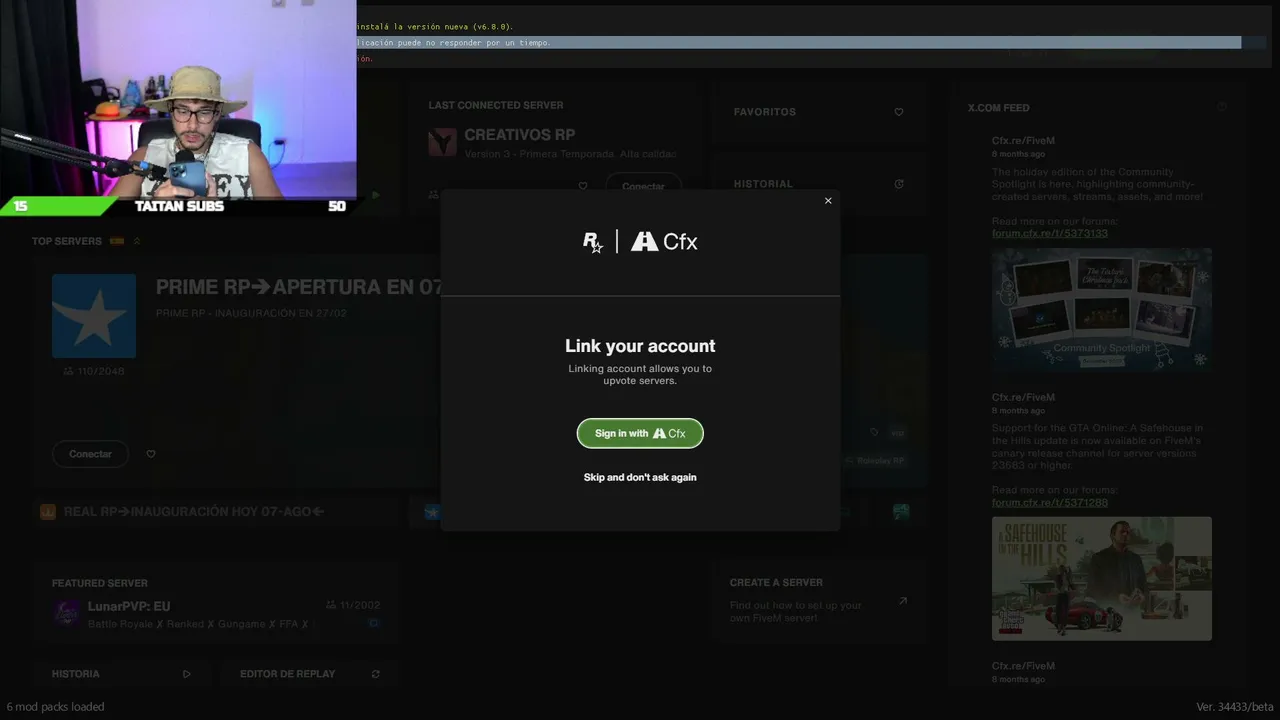Click the 'versión nueva (v6.8.0)' log line
The height and width of the screenshot is (720, 1280).
(435, 27)
